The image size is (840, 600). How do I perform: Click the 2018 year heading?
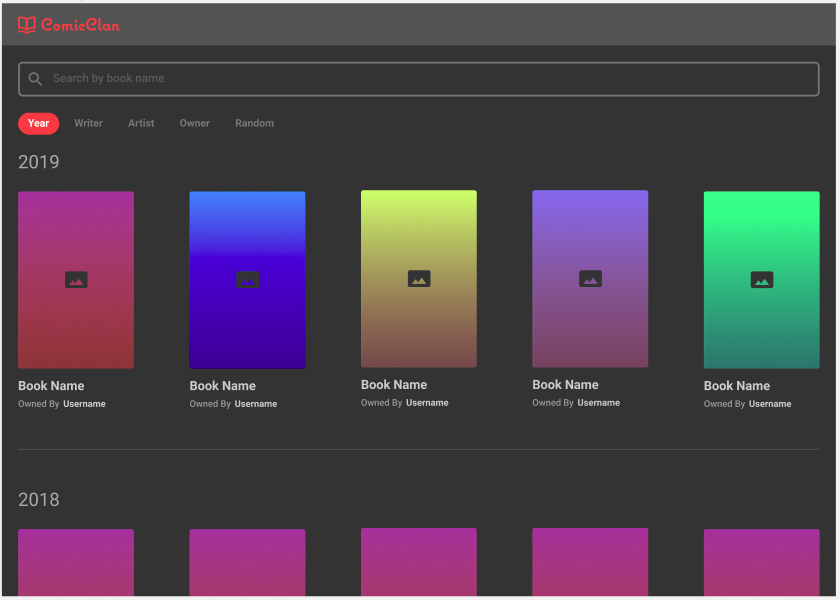pyautogui.click(x=39, y=500)
